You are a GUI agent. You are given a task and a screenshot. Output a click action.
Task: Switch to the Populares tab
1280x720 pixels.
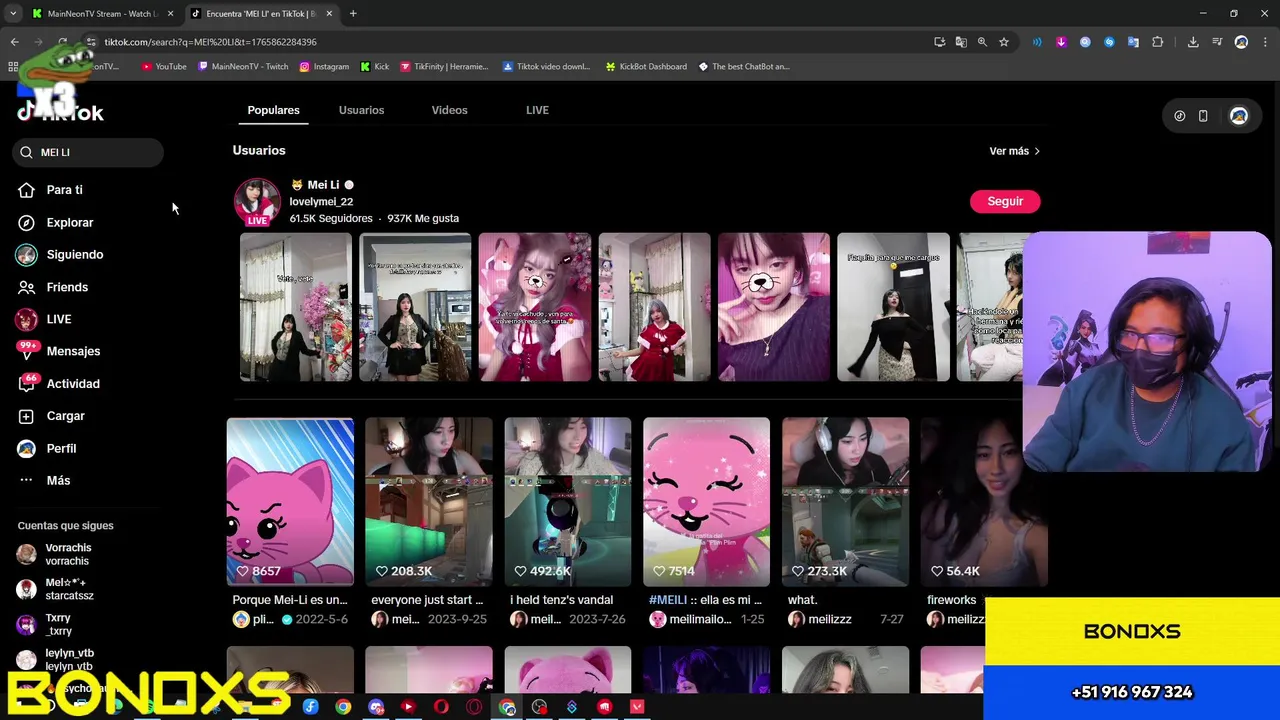[273, 110]
